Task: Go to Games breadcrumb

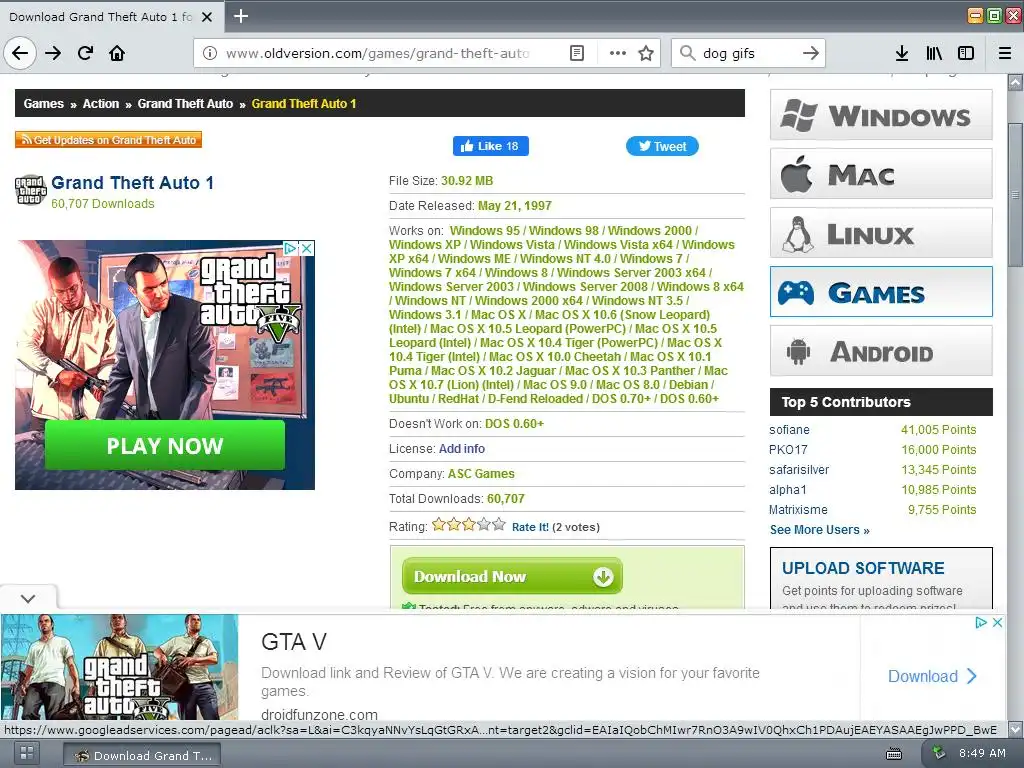Action: (44, 104)
